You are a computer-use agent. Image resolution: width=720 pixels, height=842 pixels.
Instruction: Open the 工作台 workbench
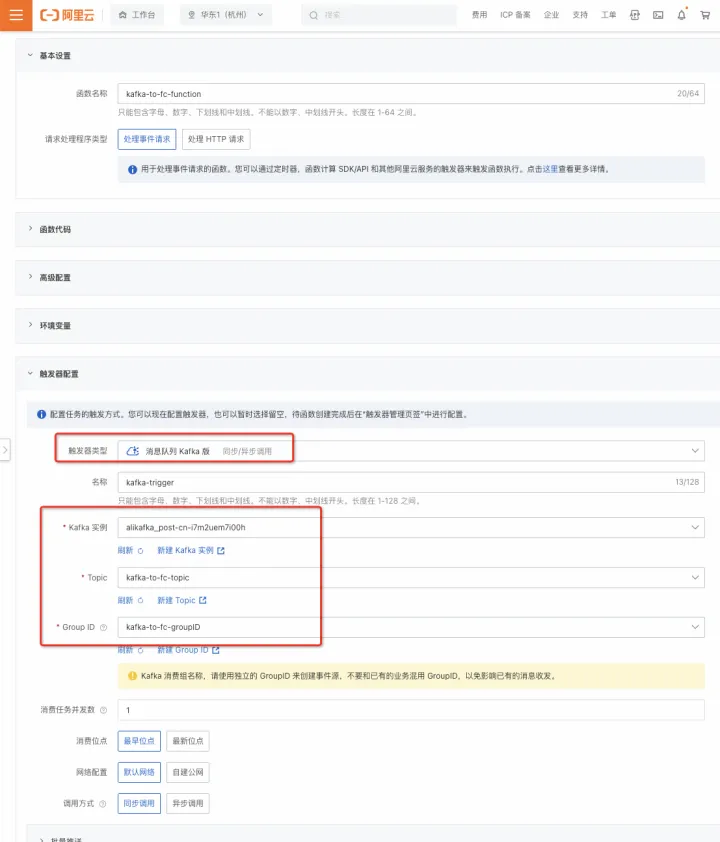click(x=137, y=15)
